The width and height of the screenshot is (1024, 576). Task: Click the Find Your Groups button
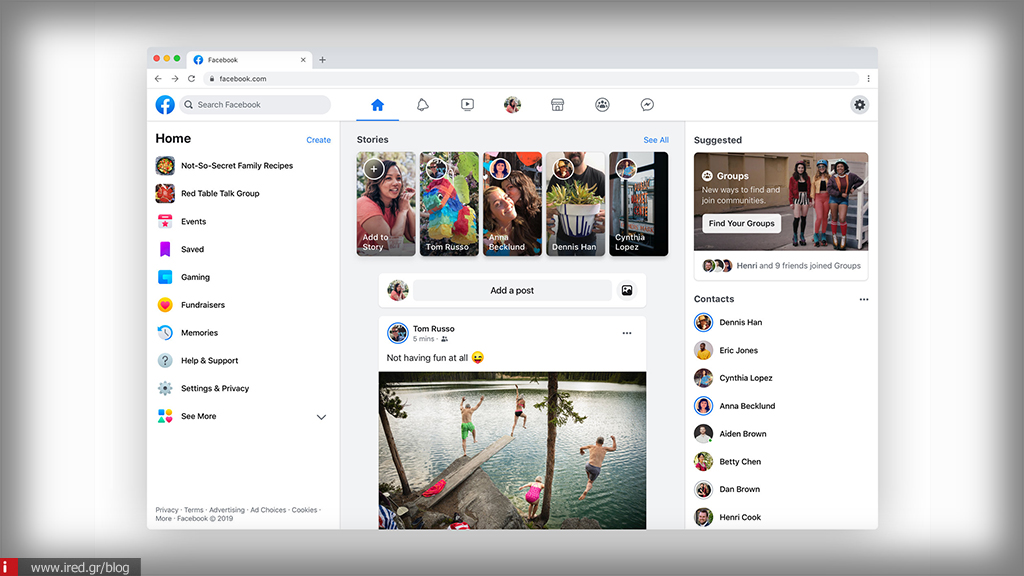pyautogui.click(x=741, y=224)
